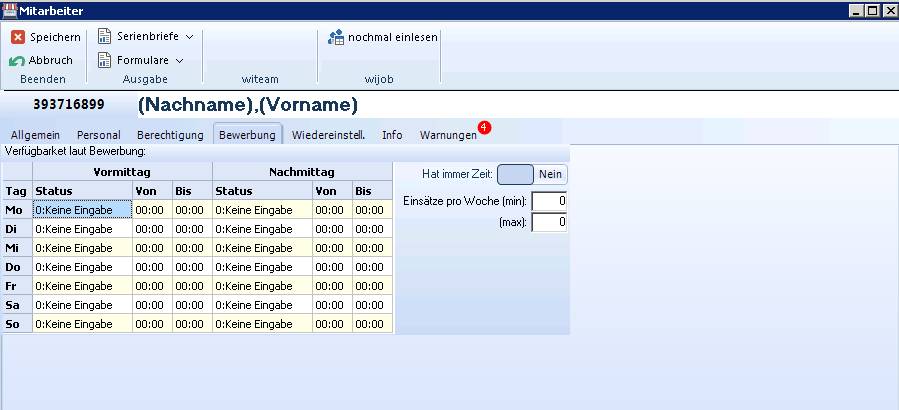Click the nochmal einlesen button label
This screenshot has height=410, width=899.
(x=393, y=37)
